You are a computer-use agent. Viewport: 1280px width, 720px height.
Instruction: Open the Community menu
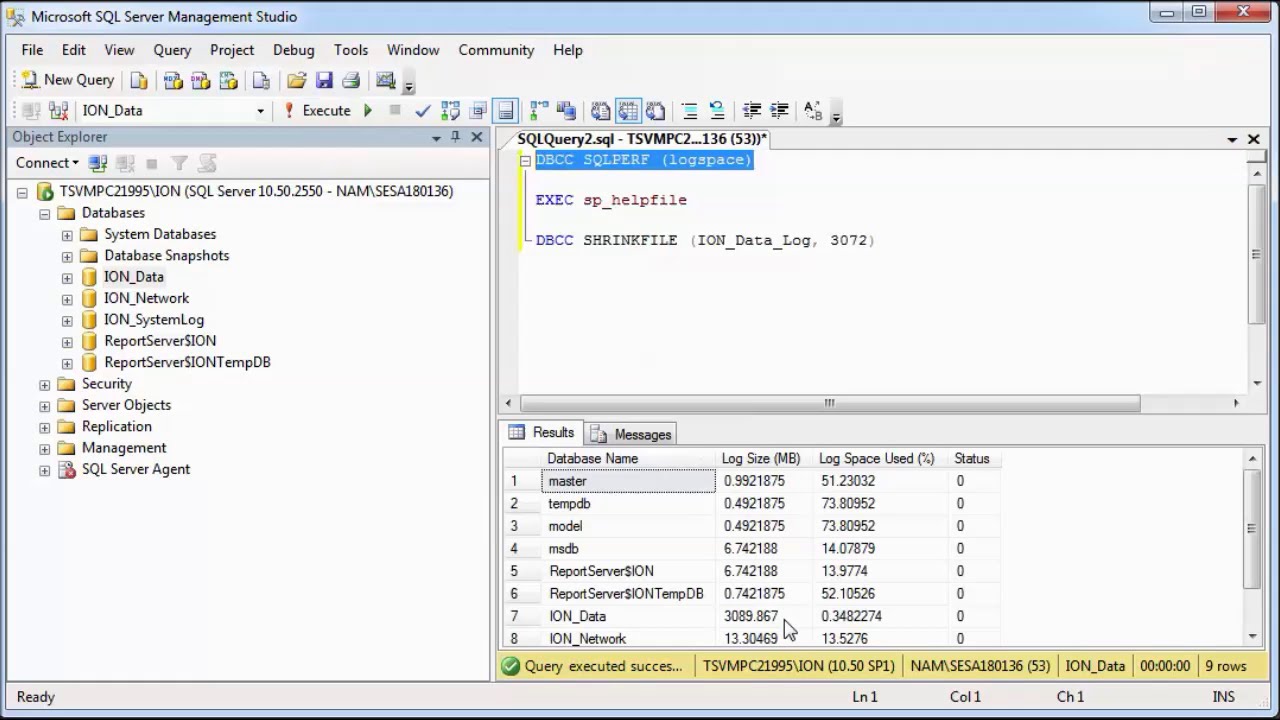click(496, 50)
